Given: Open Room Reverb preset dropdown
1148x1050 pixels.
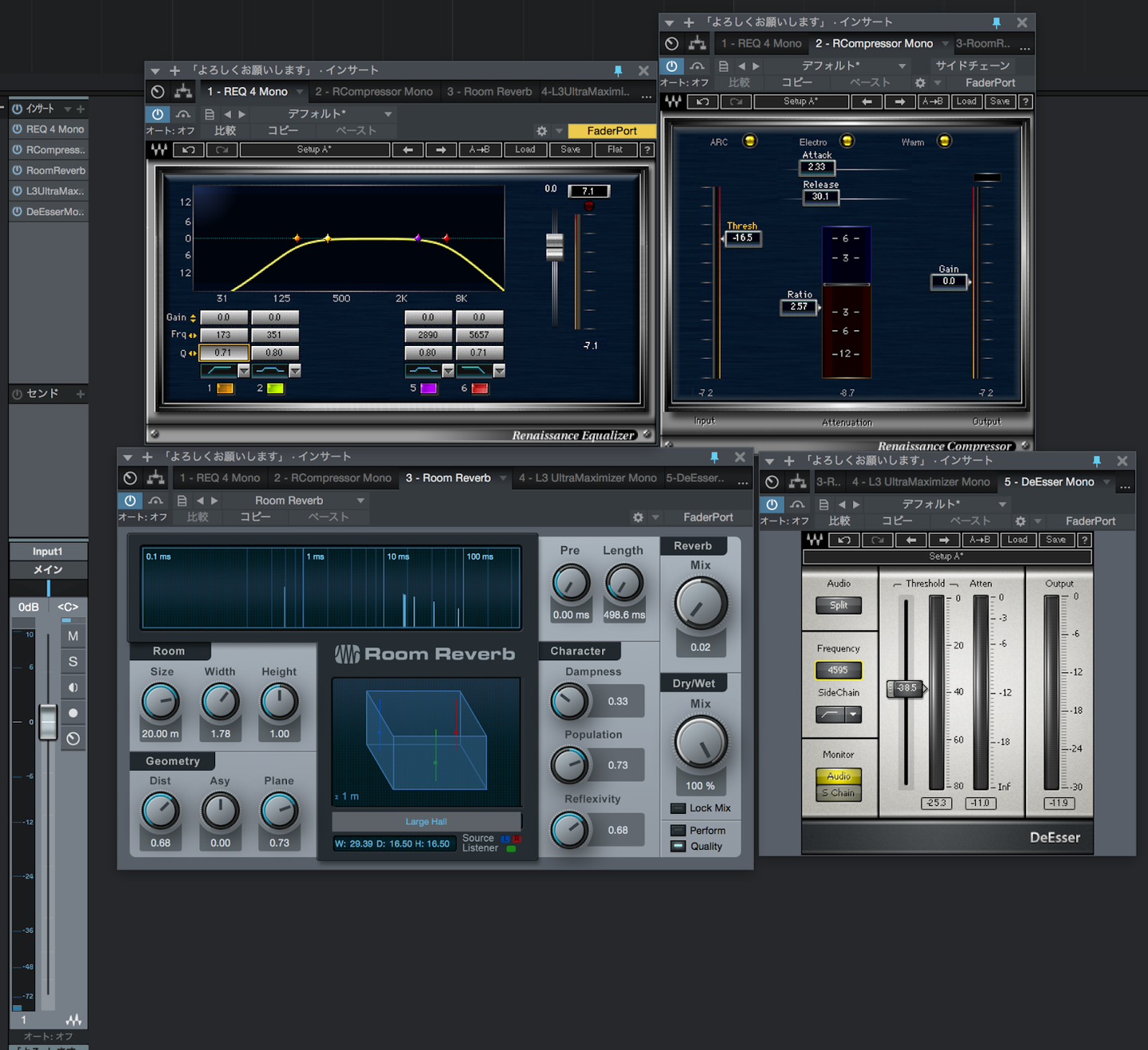Looking at the screenshot, I should tap(361, 501).
